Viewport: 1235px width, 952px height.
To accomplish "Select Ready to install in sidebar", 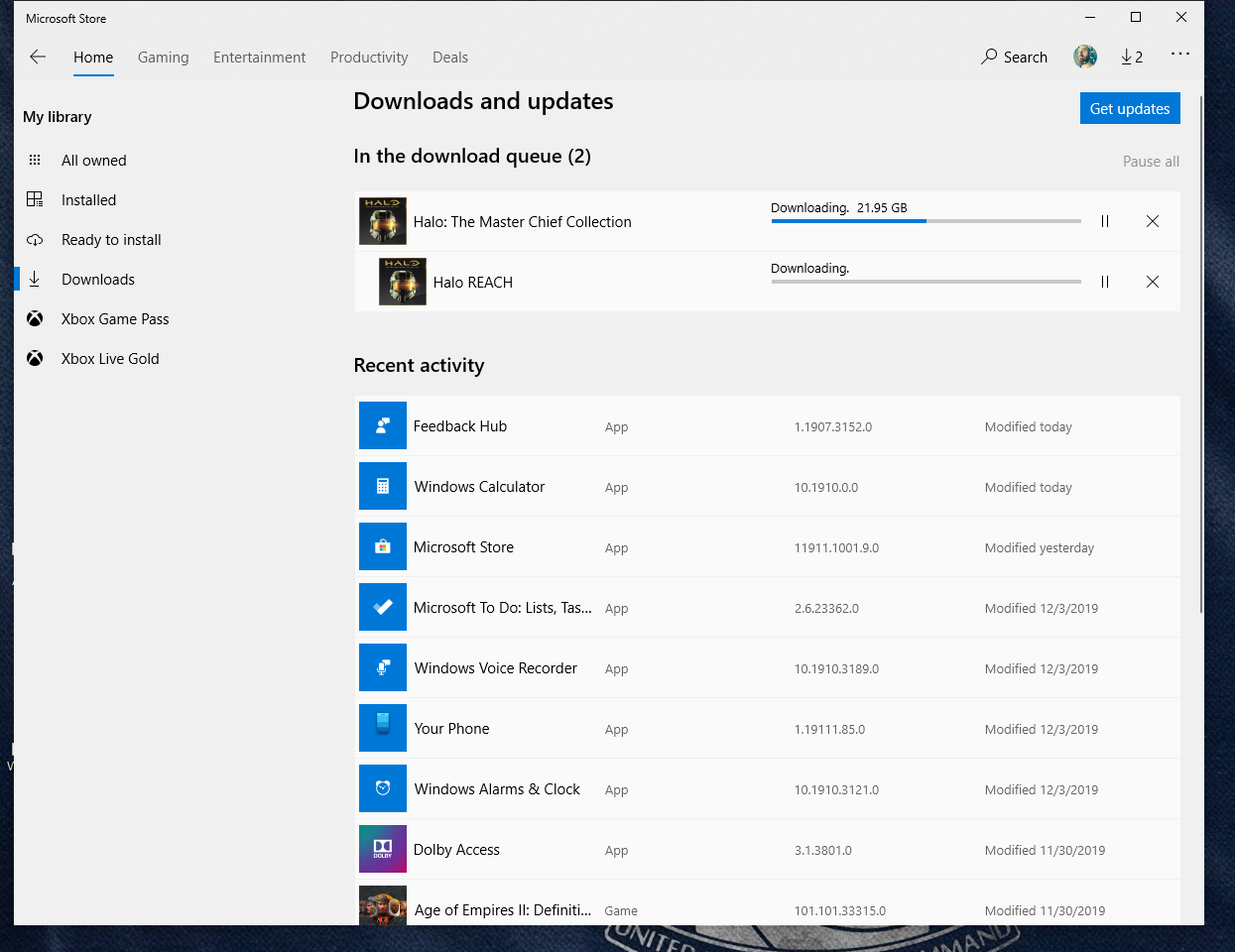I will tap(111, 240).
